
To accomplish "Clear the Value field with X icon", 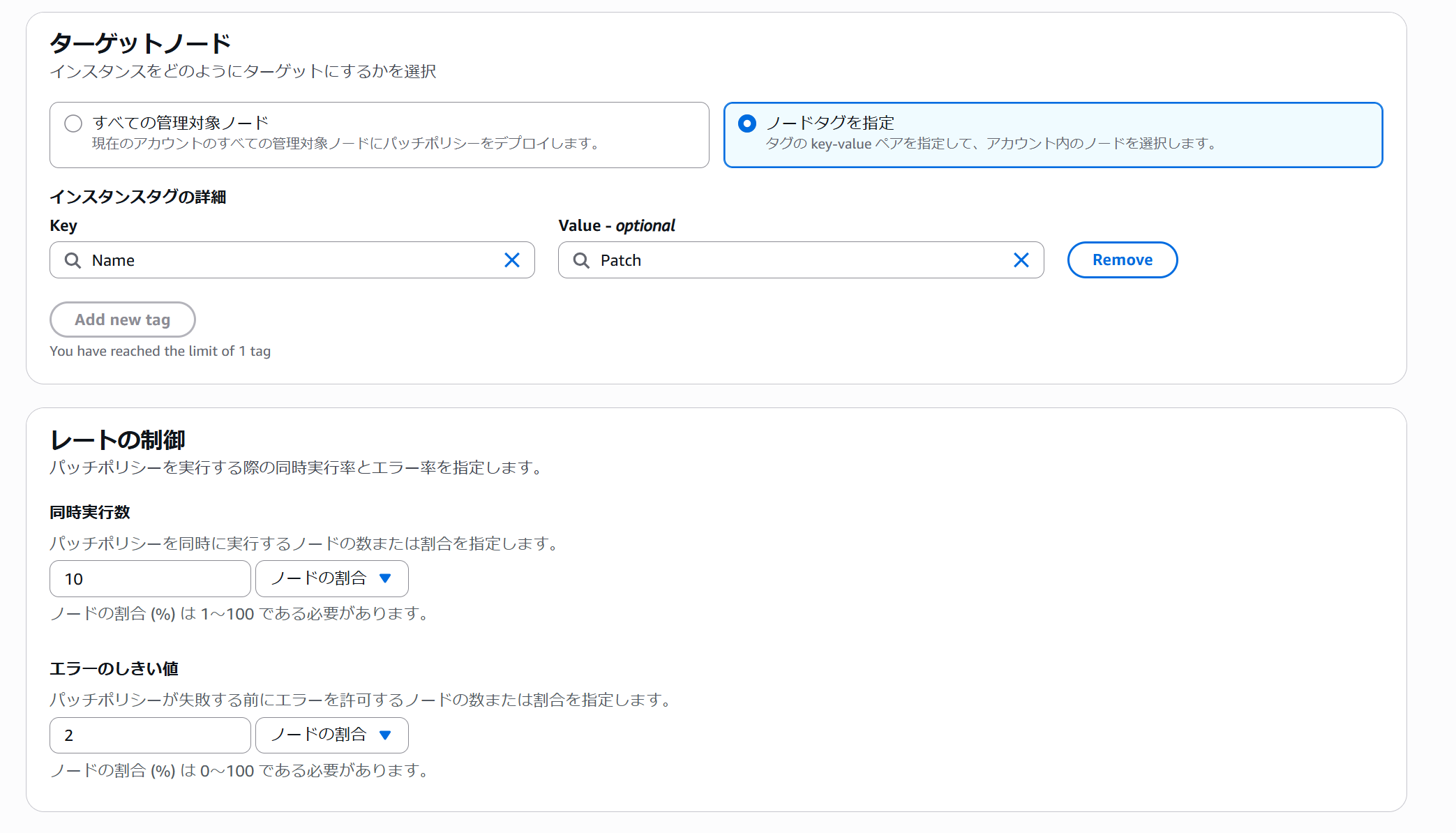I will tap(1021, 260).
